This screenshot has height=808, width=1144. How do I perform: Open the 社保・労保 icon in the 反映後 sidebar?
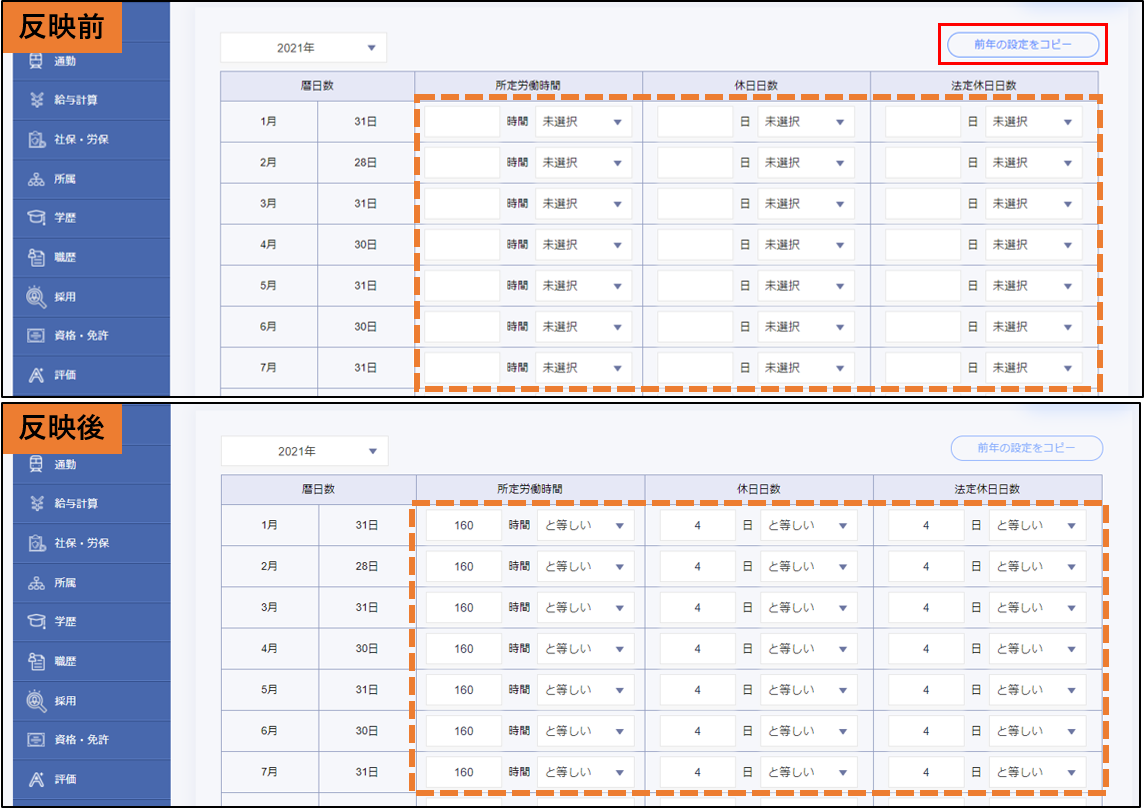click(x=36, y=543)
